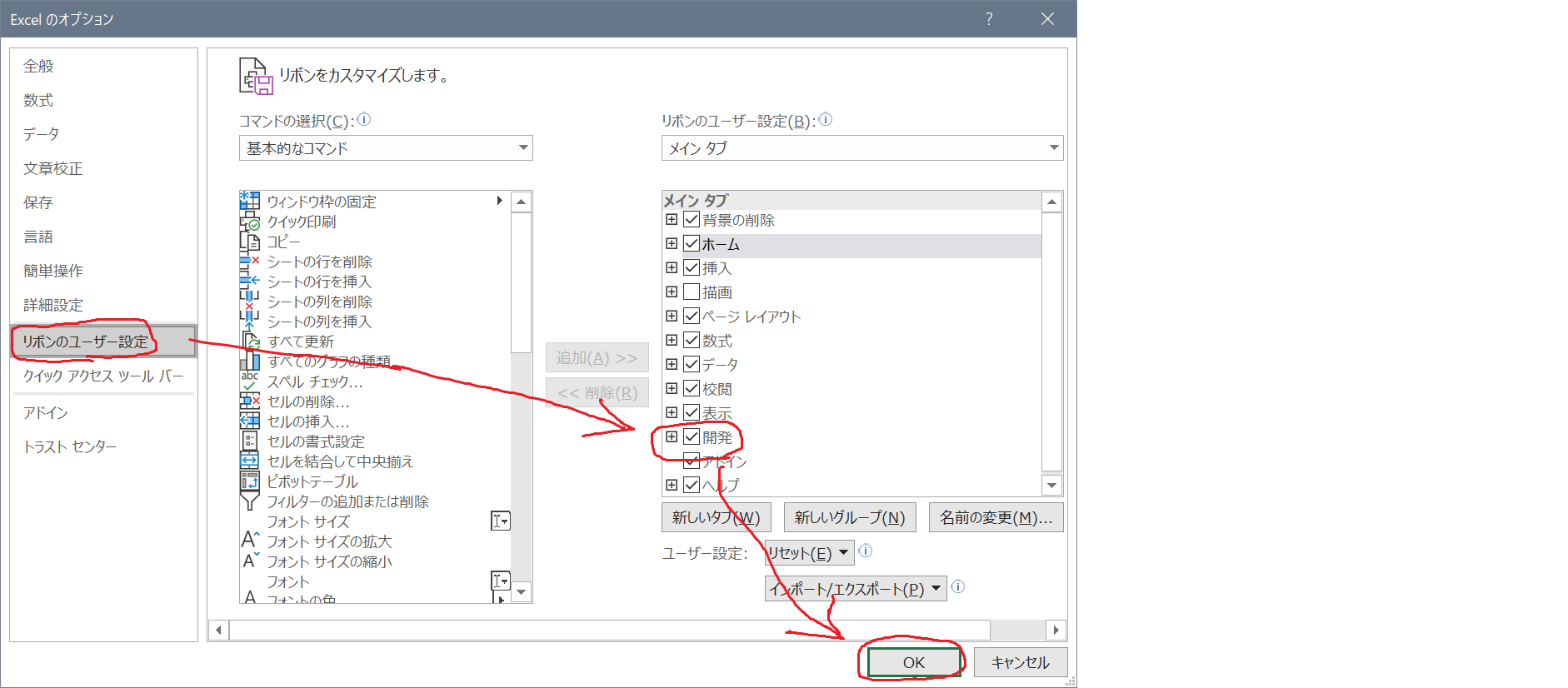This screenshot has width=1568, height=688.
Task: Click the ウィンドウ枠の固定 command icon
Action: point(249,201)
